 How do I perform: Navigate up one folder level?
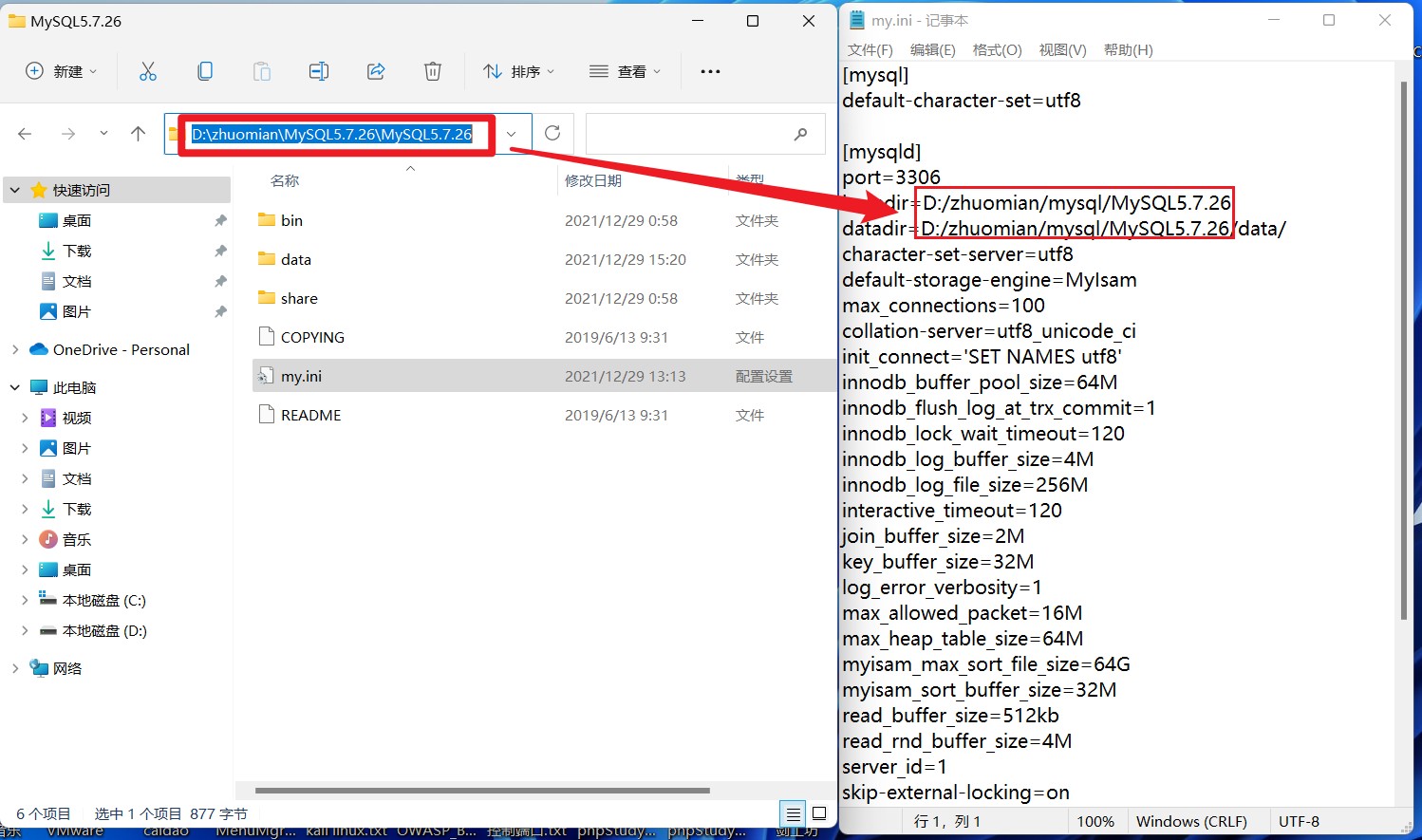(x=137, y=133)
